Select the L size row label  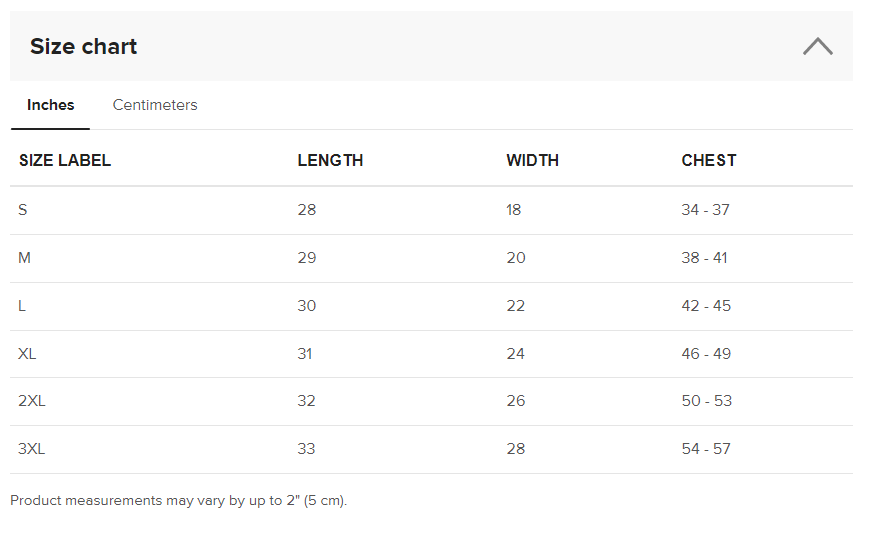(22, 306)
